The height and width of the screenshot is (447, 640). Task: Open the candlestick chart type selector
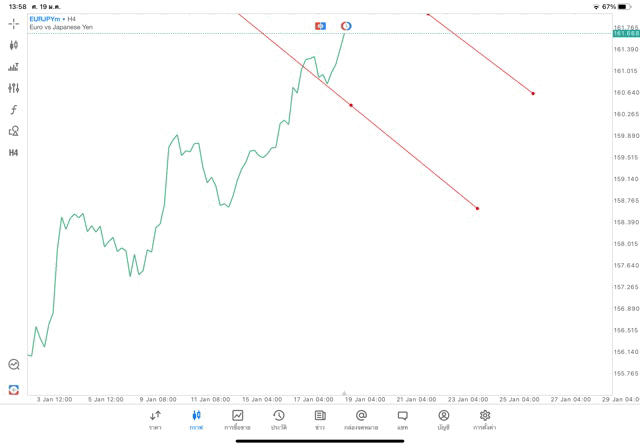coord(14,45)
